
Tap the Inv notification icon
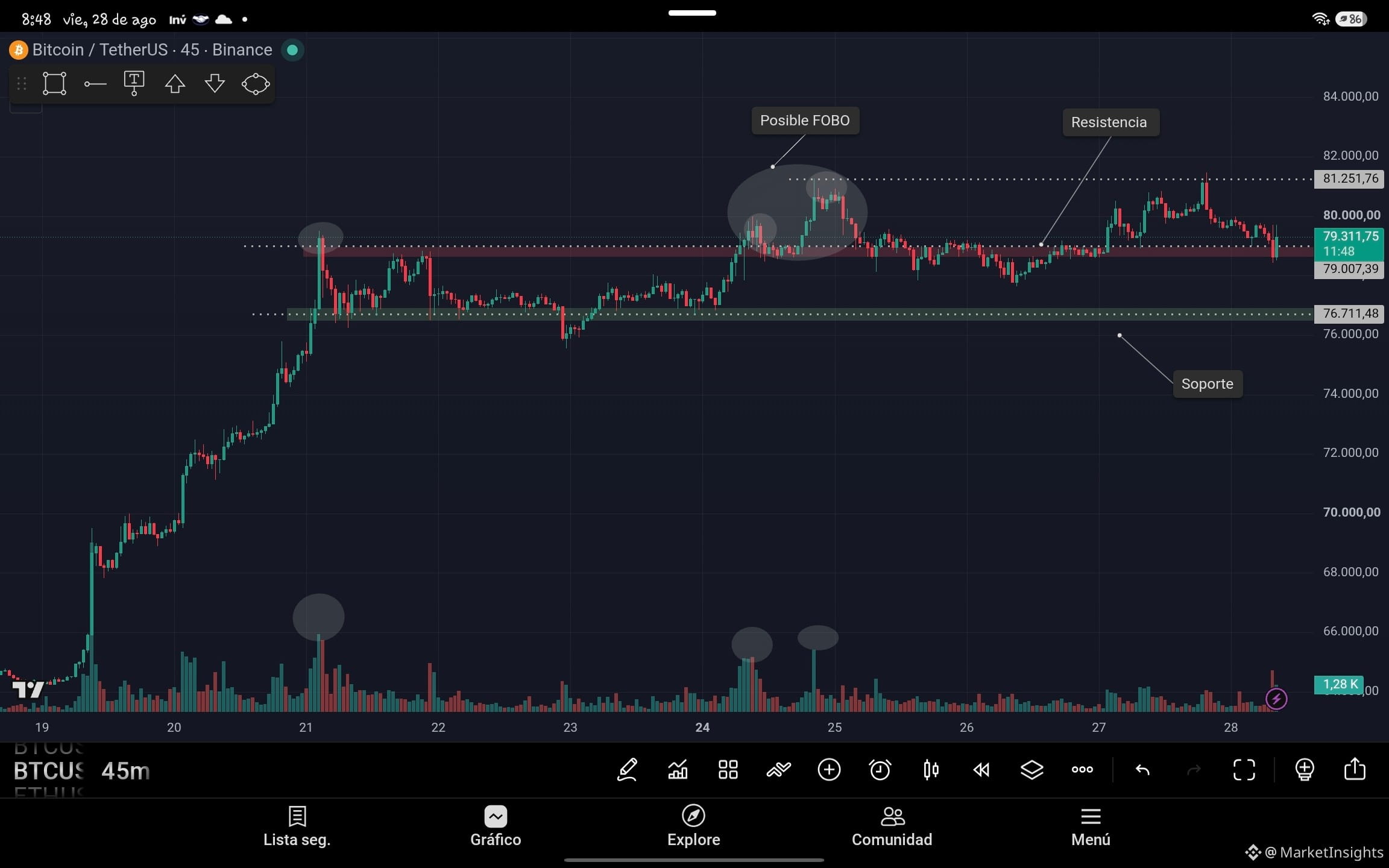[x=177, y=20]
